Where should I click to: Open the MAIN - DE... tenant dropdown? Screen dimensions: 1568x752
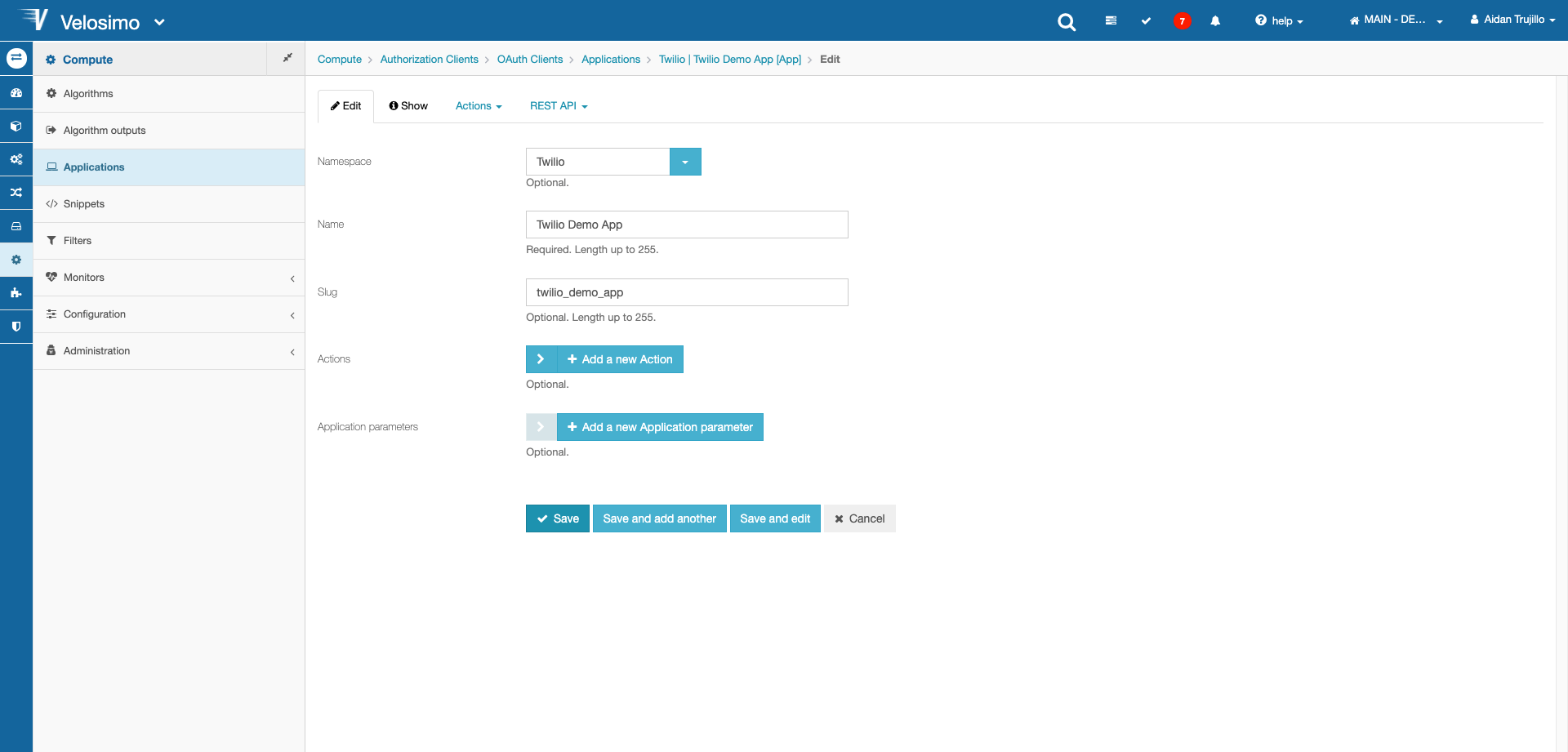point(1396,20)
